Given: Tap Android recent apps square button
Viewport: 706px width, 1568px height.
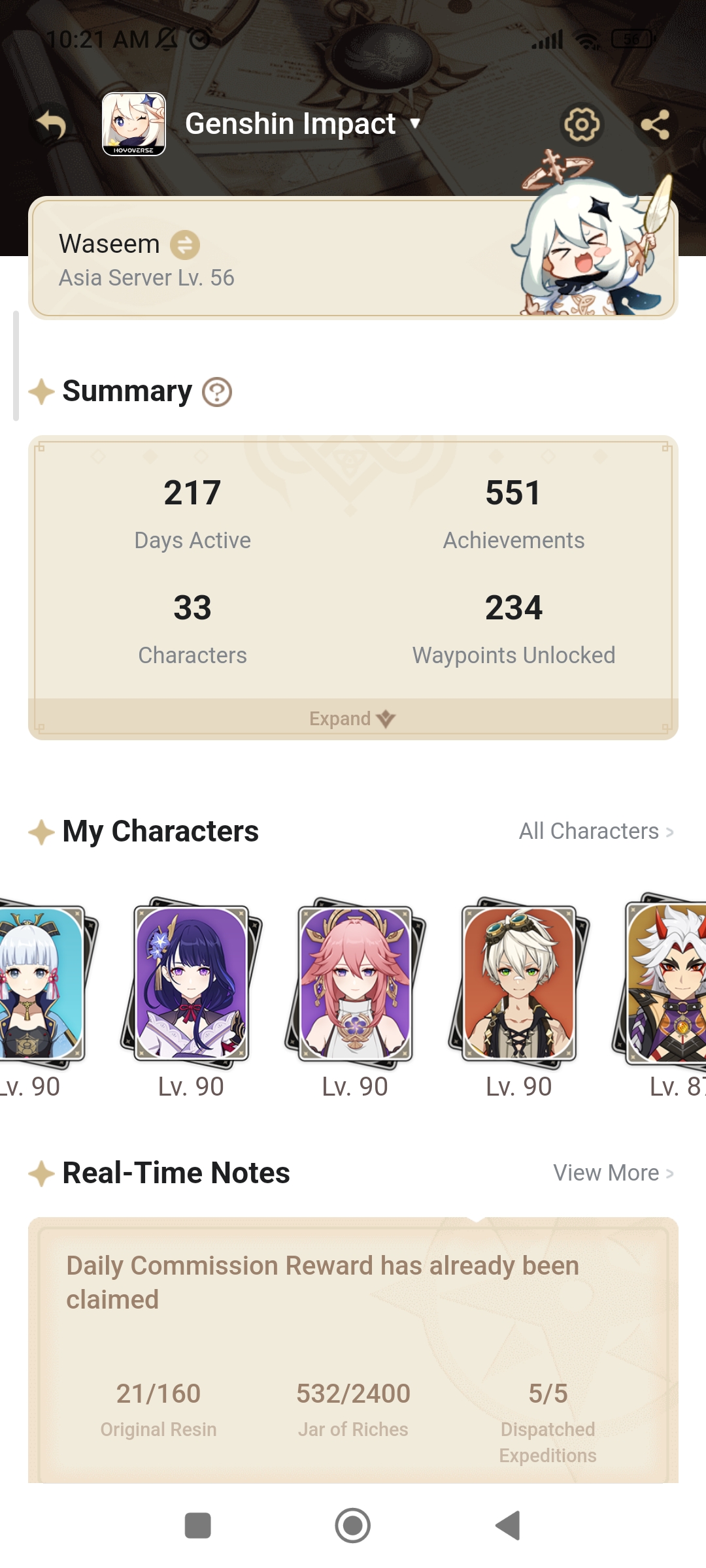Looking at the screenshot, I should coord(198,1526).
